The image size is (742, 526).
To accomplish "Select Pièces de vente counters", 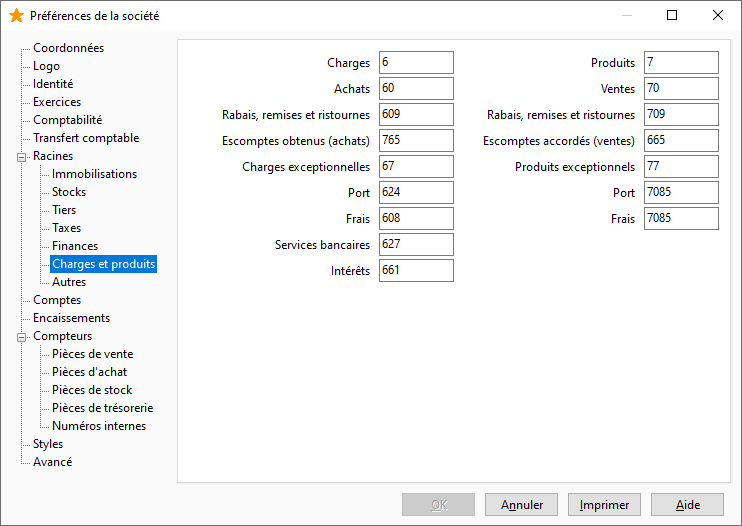I will (x=92, y=354).
